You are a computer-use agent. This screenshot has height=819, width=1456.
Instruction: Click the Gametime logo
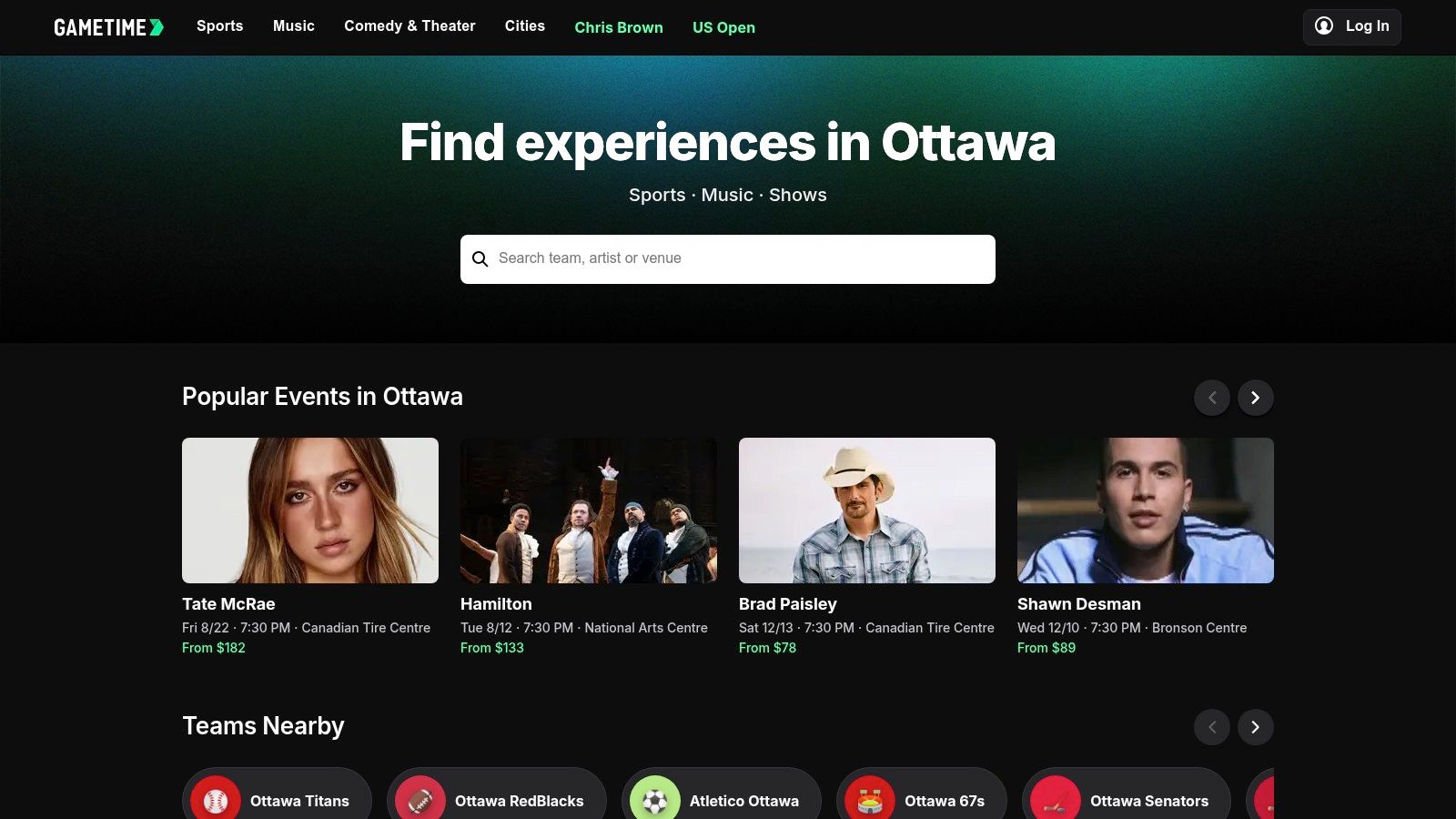click(x=108, y=27)
